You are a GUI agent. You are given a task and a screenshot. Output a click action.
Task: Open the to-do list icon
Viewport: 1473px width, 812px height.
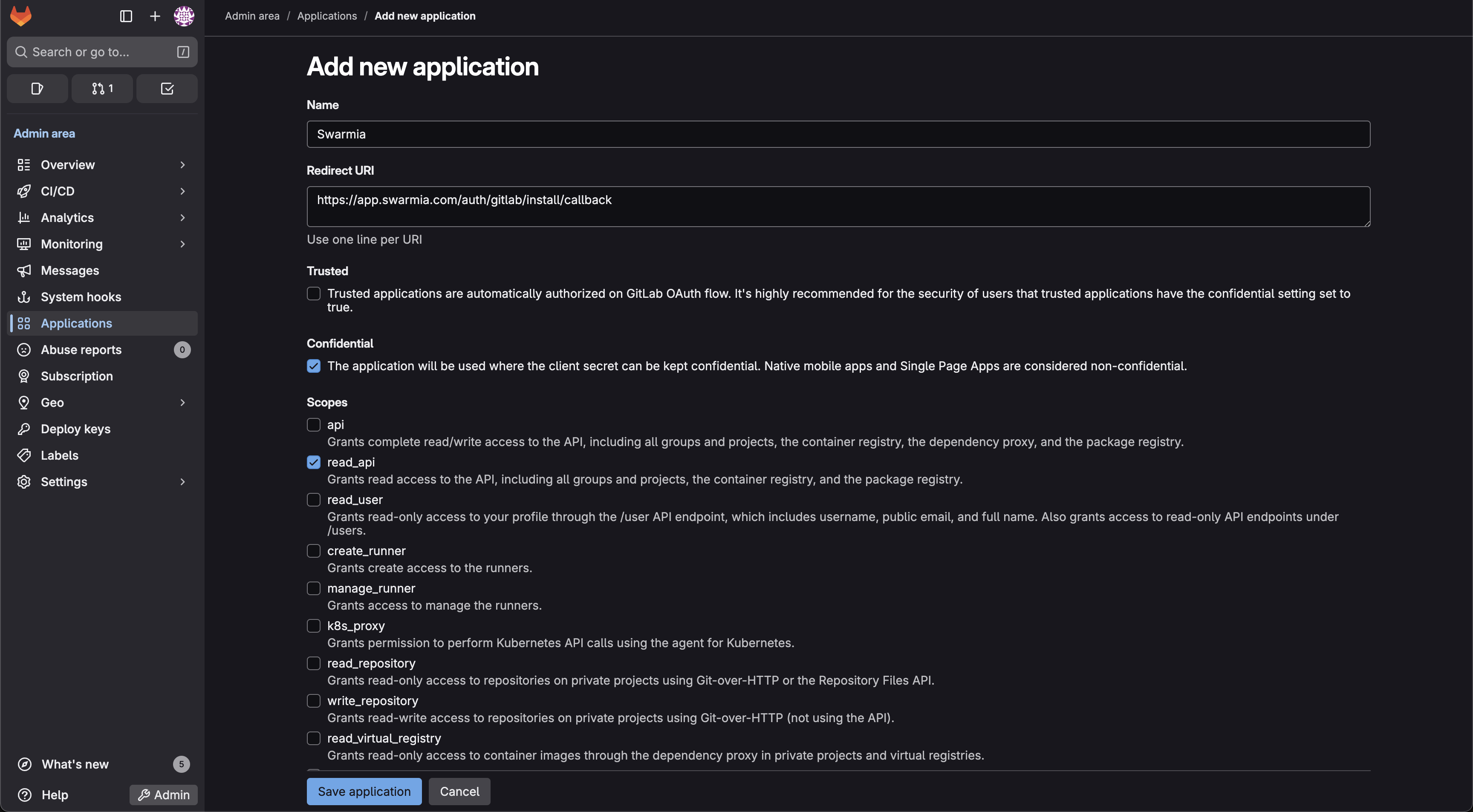point(167,89)
